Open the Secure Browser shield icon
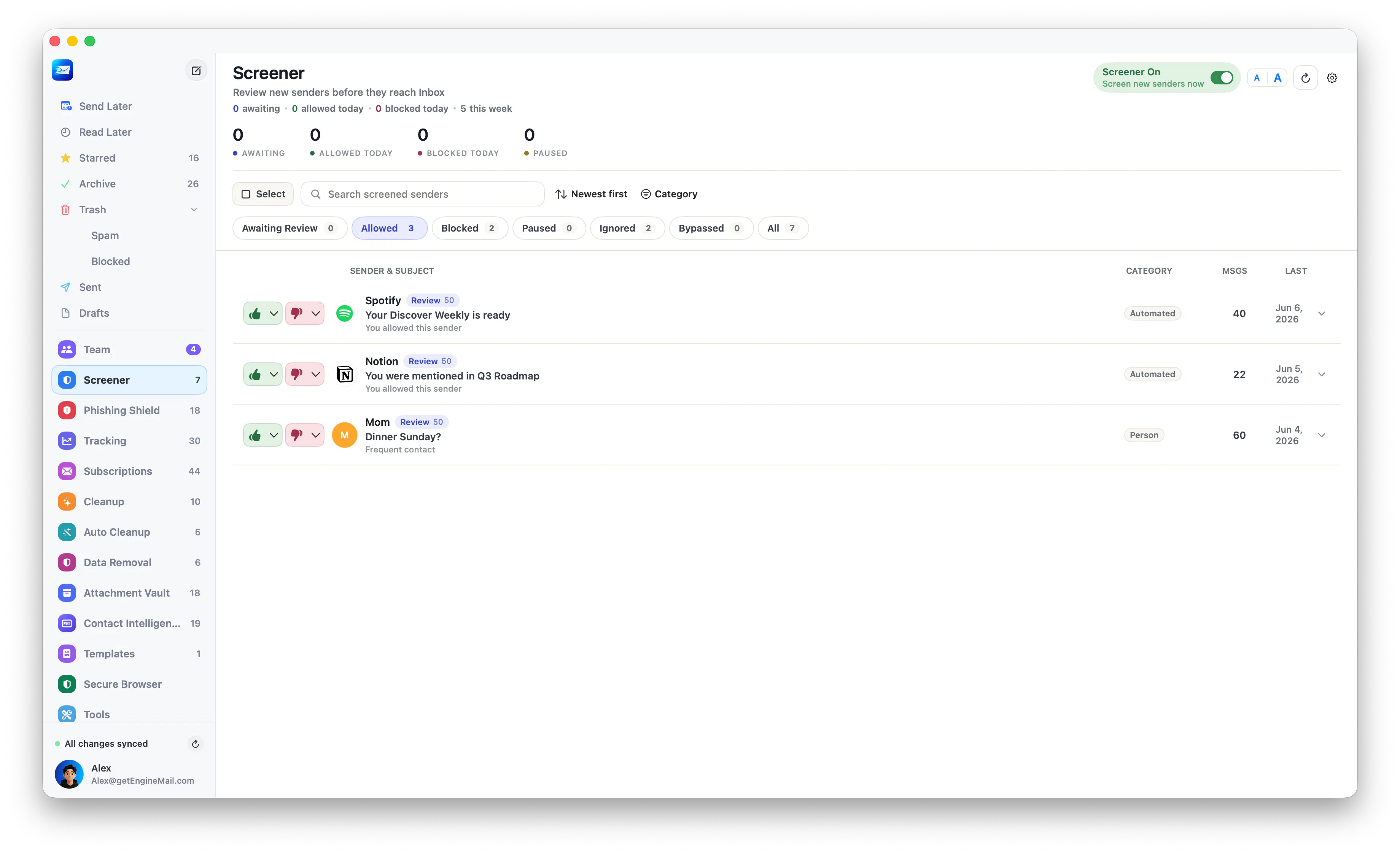 [67, 684]
